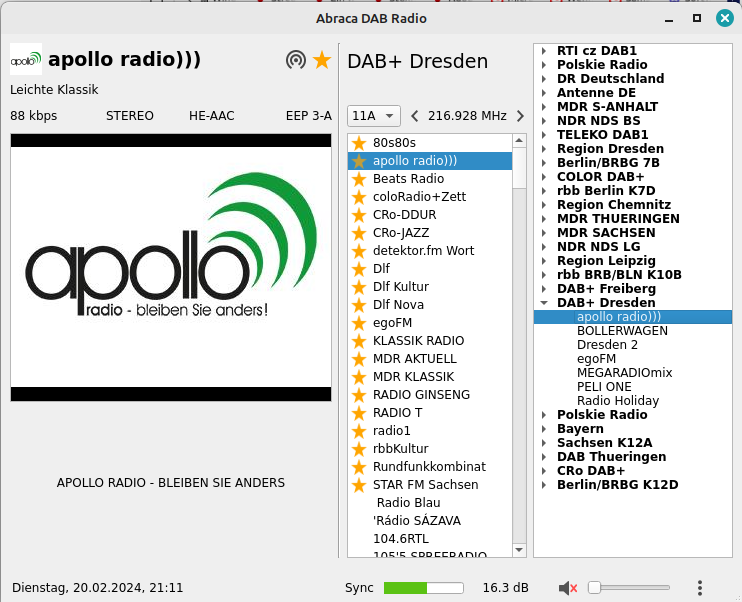The image size is (742, 602).
Task: Open the three-dot settings menu
Action: click(x=700, y=588)
